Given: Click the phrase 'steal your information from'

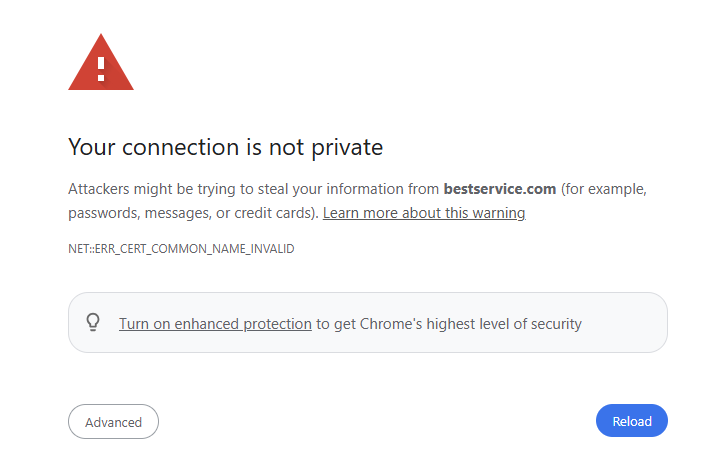Looking at the screenshot, I should pos(348,189).
